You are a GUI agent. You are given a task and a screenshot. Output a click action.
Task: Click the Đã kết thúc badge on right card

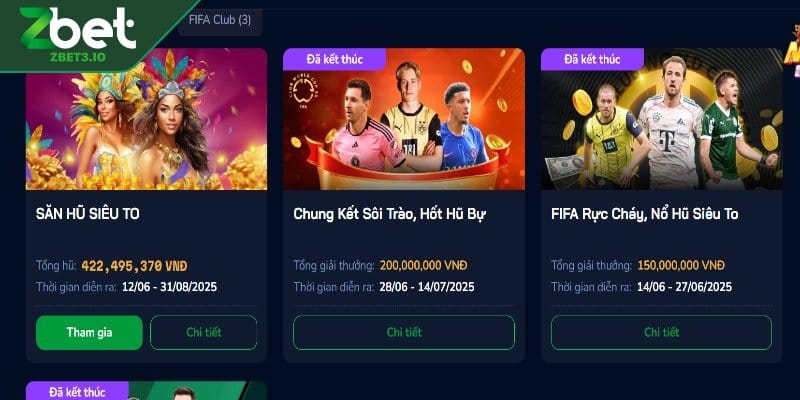[x=592, y=59]
